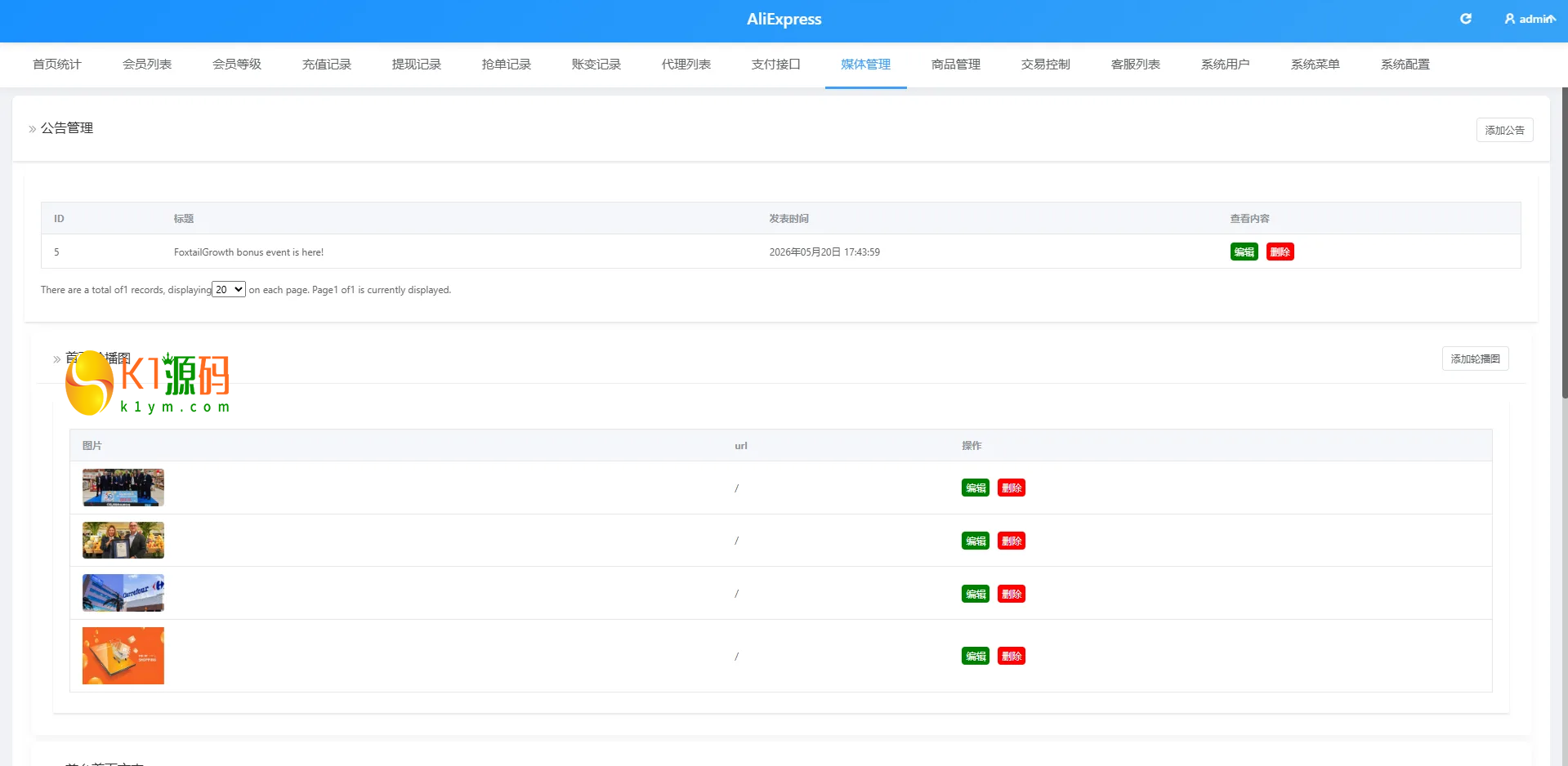The width and height of the screenshot is (1568, 766).
Task: Go to 账变记录 tab
Action: [x=596, y=65]
